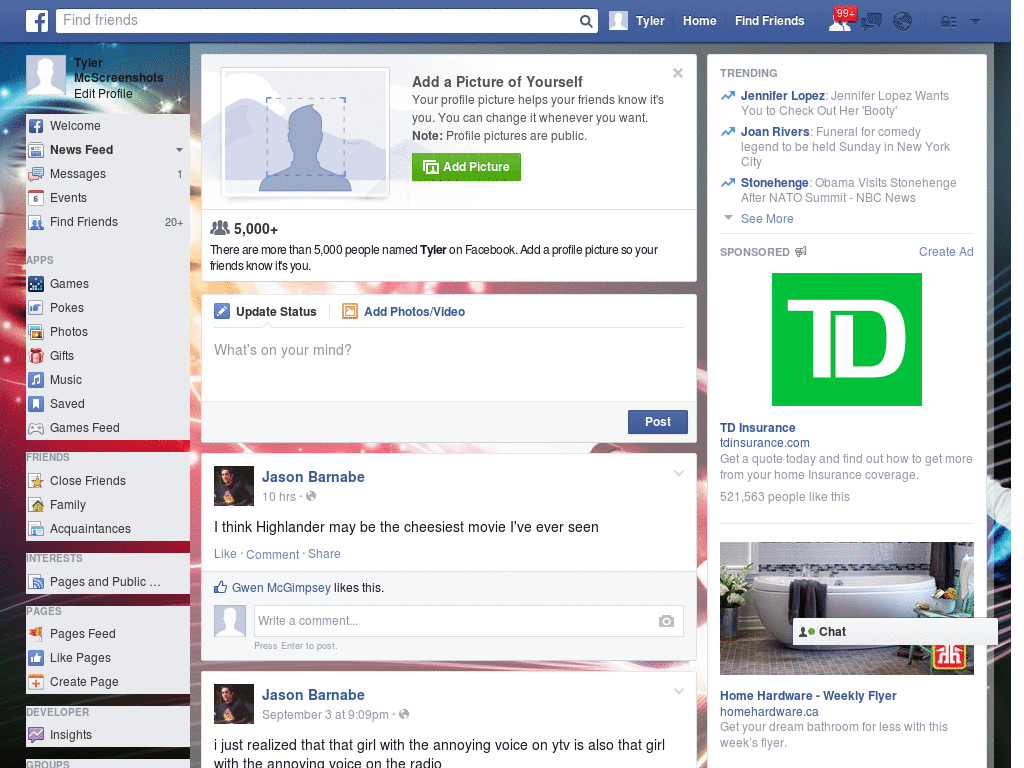Click the Welcome sidebar icon

click(x=36, y=126)
